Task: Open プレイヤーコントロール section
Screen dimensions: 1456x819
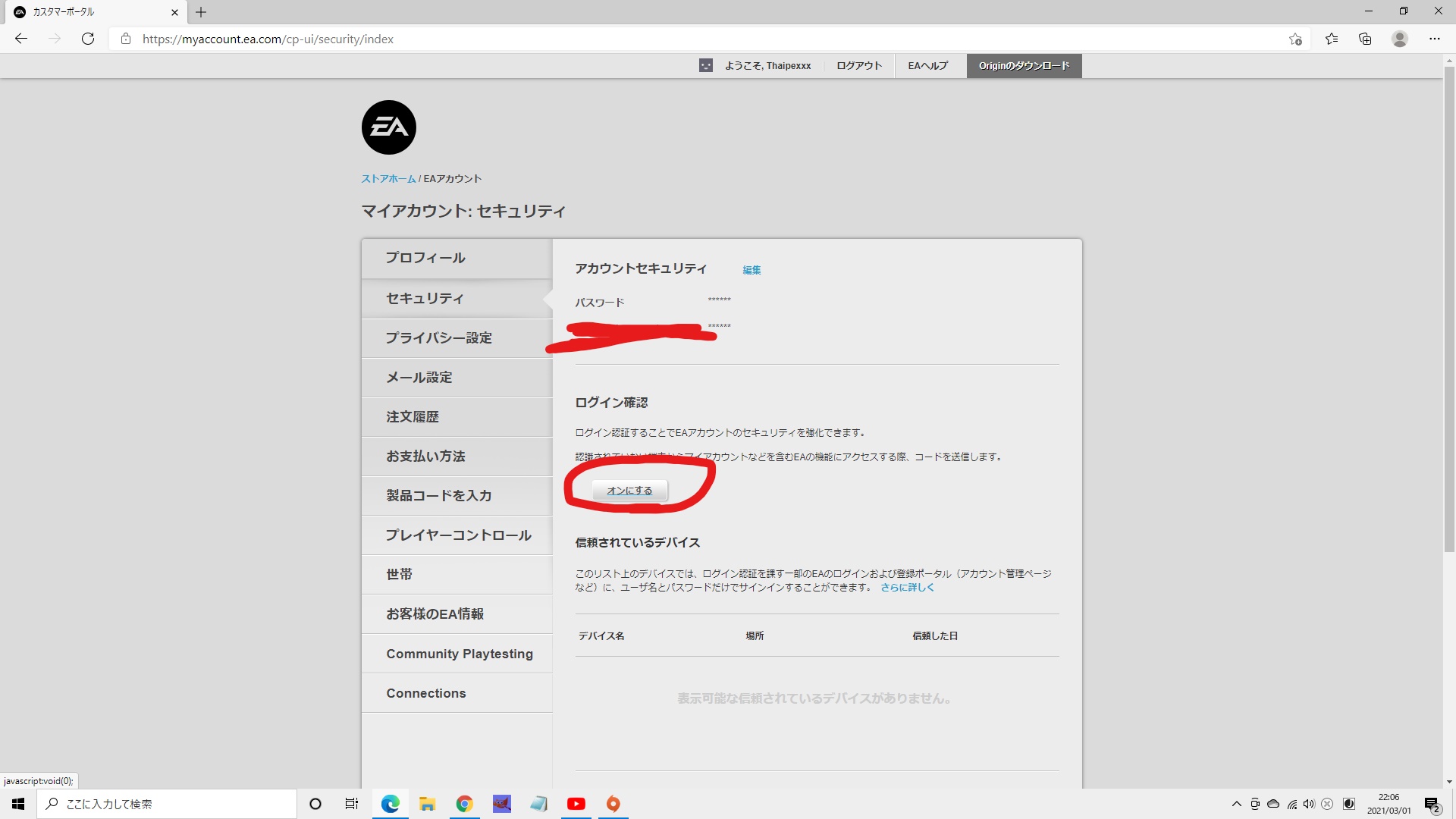Action: 457,535
